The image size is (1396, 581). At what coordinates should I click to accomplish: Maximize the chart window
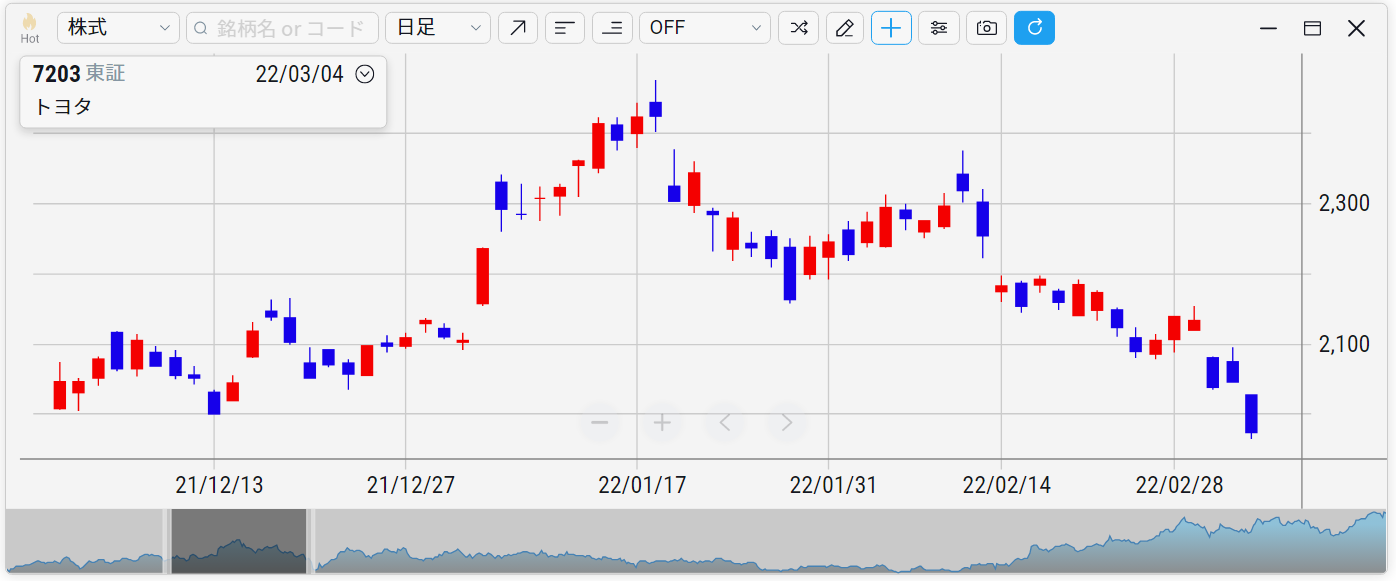pyautogui.click(x=1312, y=29)
